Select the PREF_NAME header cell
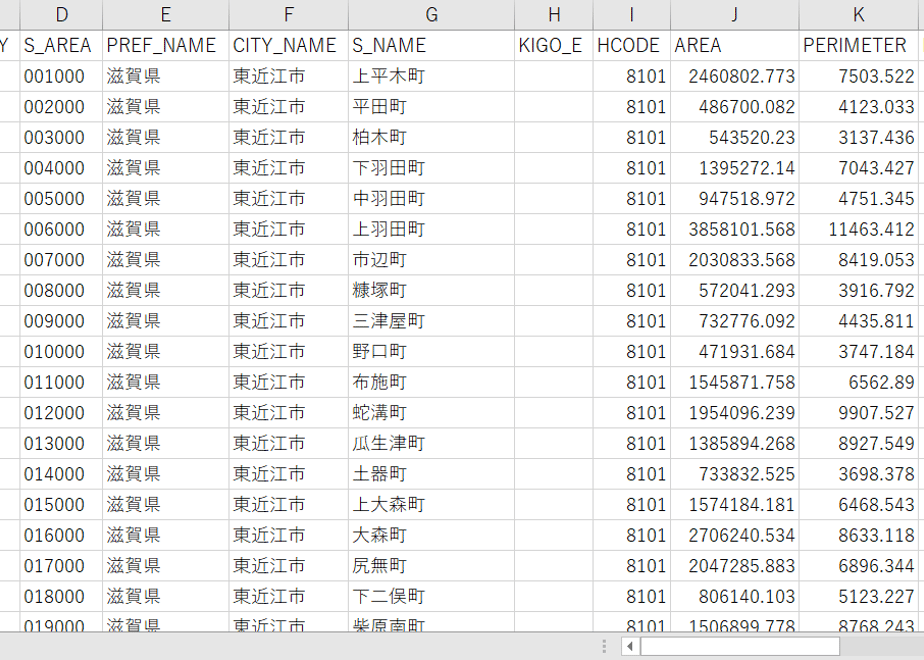924x660 pixels. click(166, 45)
